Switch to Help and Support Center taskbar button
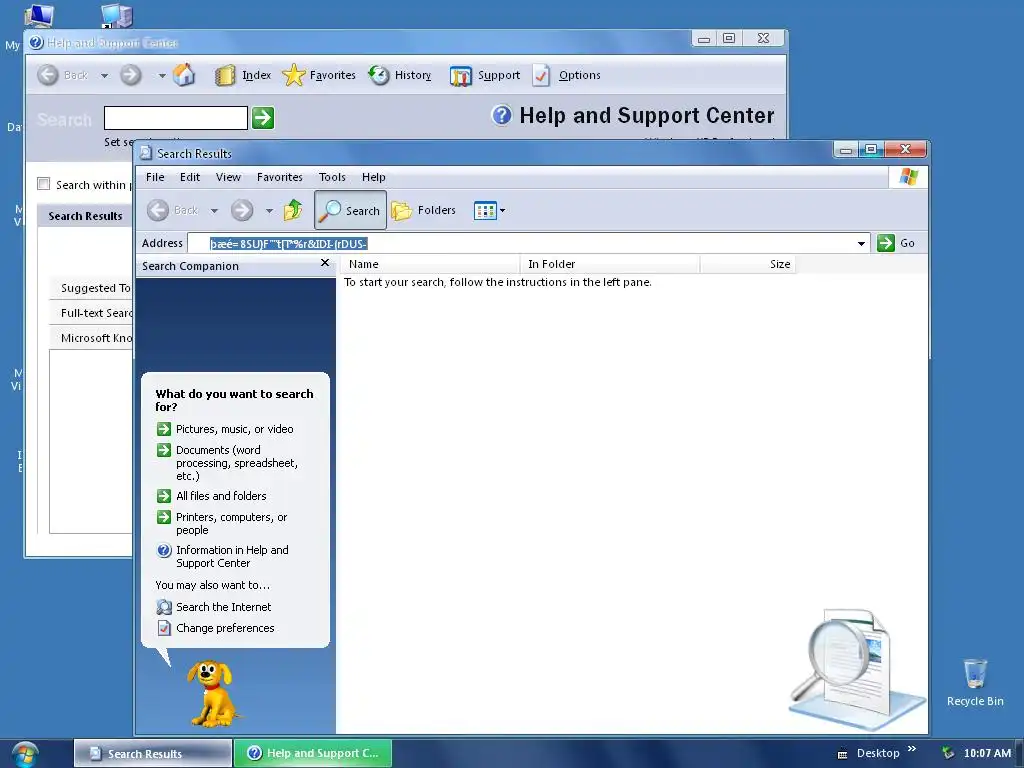 313,753
